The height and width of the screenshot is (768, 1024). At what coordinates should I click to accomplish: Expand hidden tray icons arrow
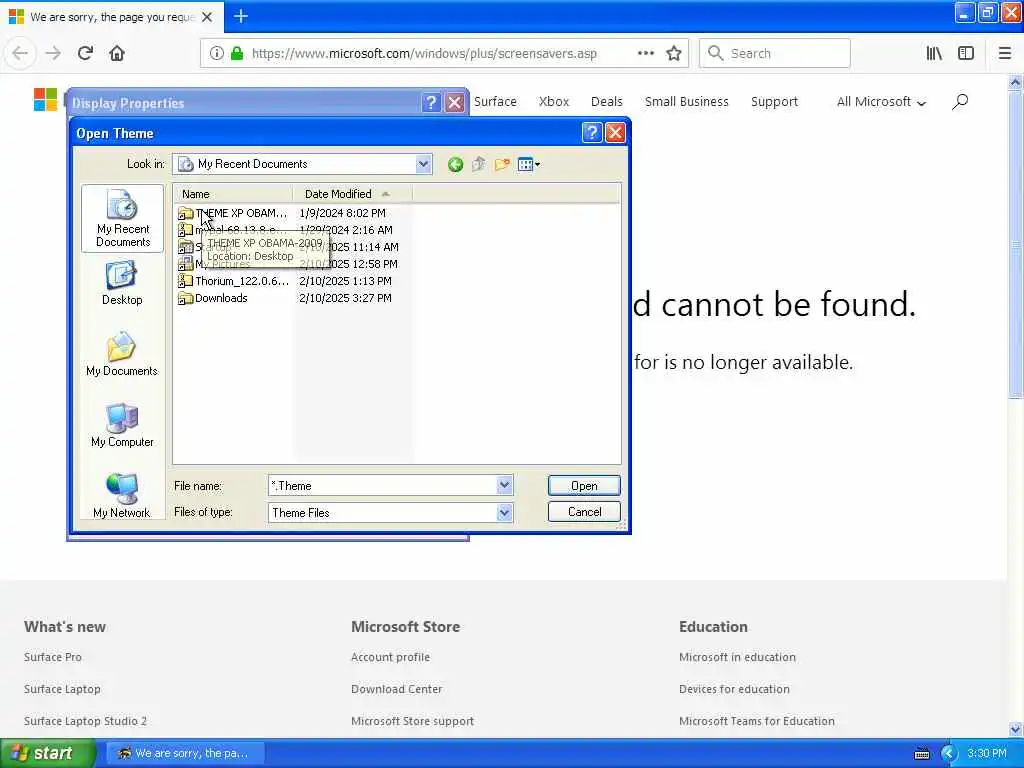pos(949,754)
